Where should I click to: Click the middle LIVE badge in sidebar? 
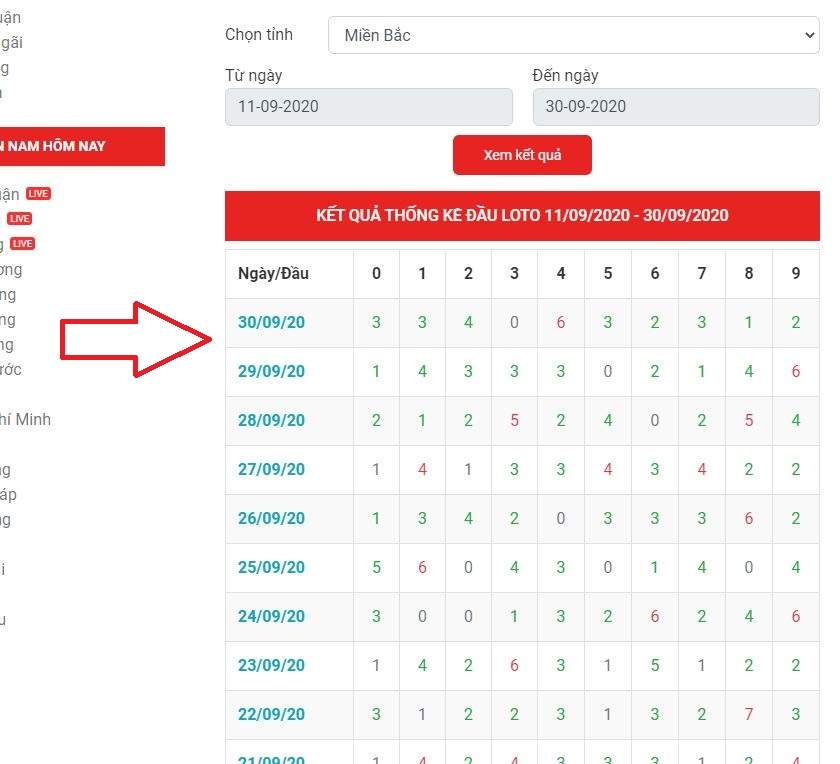tap(19, 219)
